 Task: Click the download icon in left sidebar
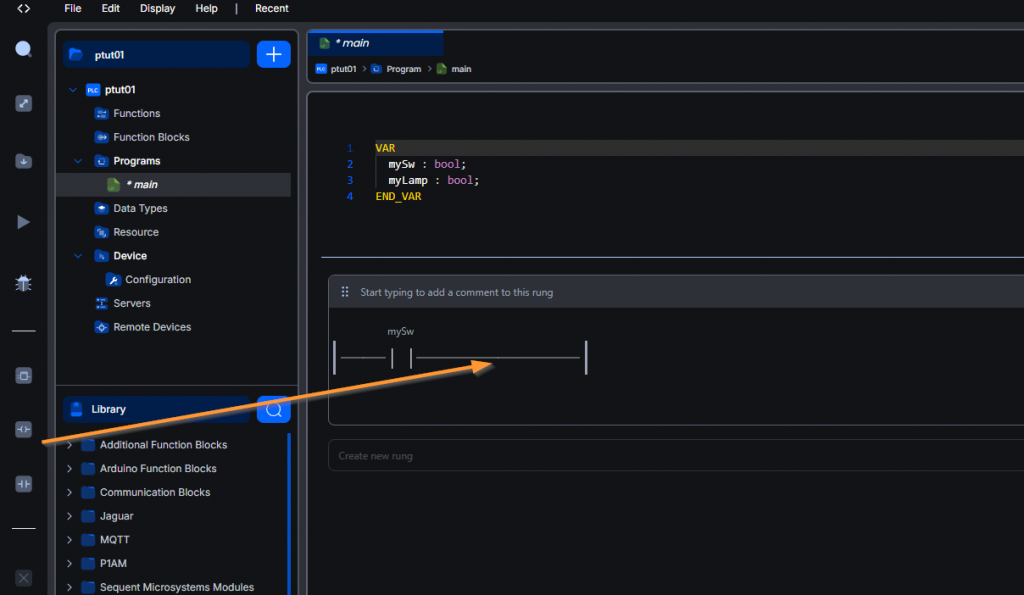point(23,161)
